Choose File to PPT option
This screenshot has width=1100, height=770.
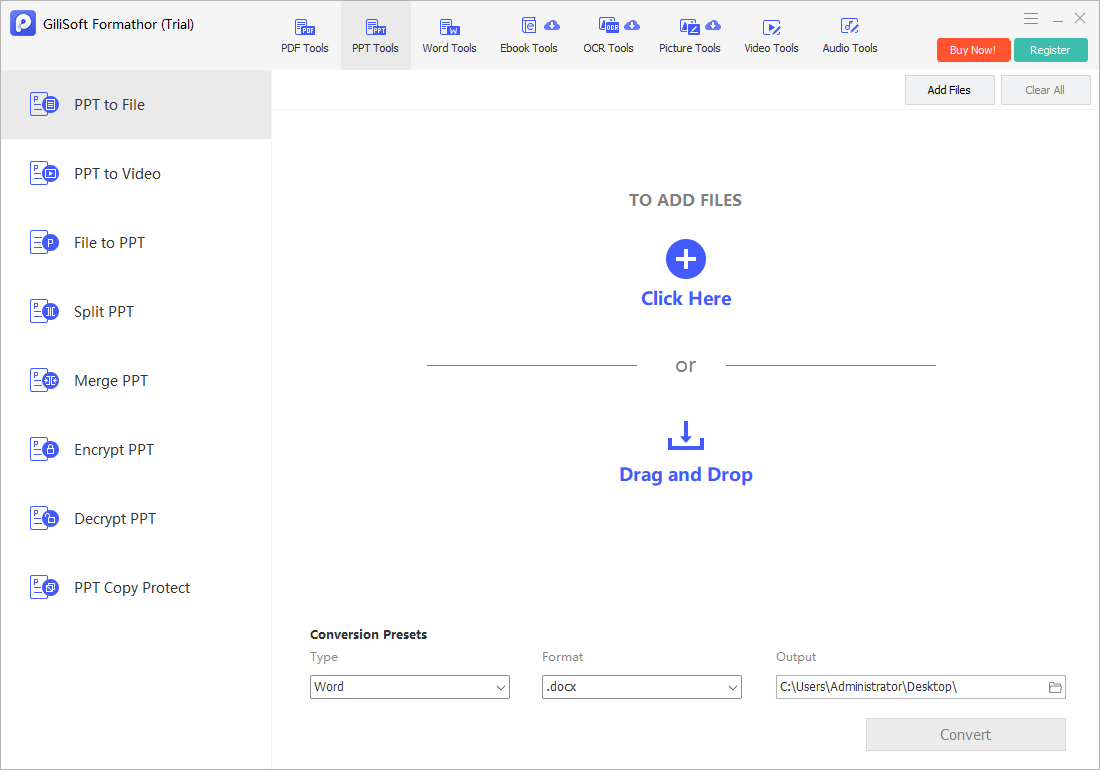click(x=136, y=243)
